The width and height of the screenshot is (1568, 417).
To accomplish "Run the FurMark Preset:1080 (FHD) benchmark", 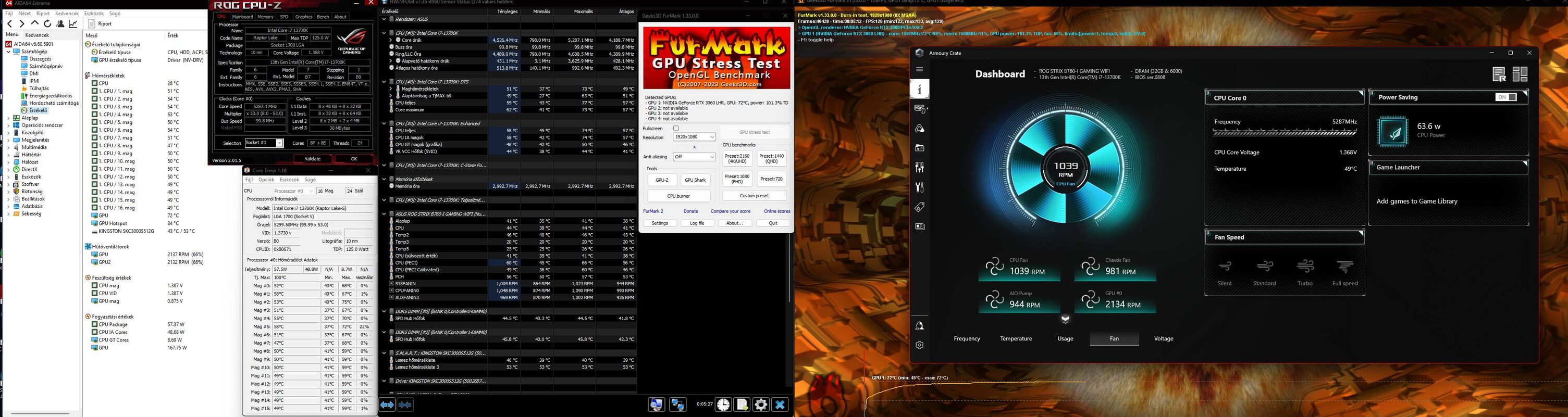I will pos(737,179).
